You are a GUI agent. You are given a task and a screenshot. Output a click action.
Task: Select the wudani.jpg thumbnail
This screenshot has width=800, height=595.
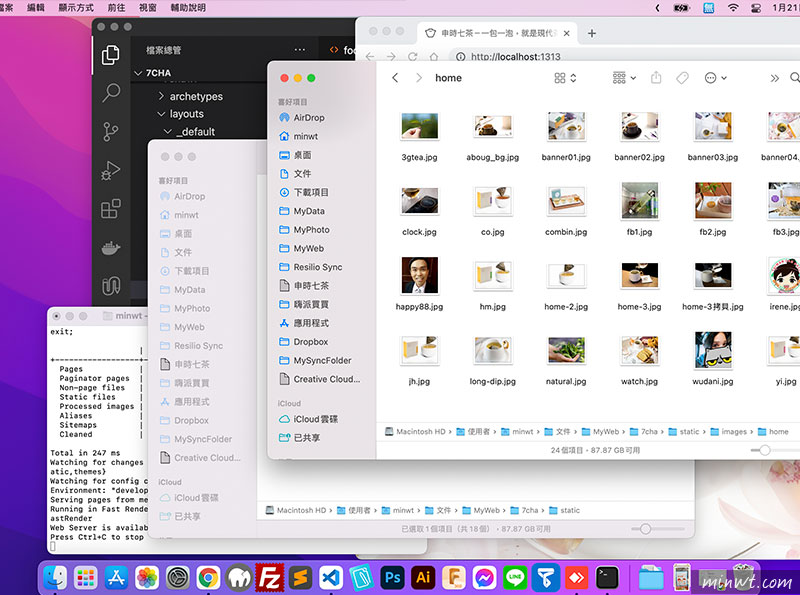pyautogui.click(x=713, y=350)
